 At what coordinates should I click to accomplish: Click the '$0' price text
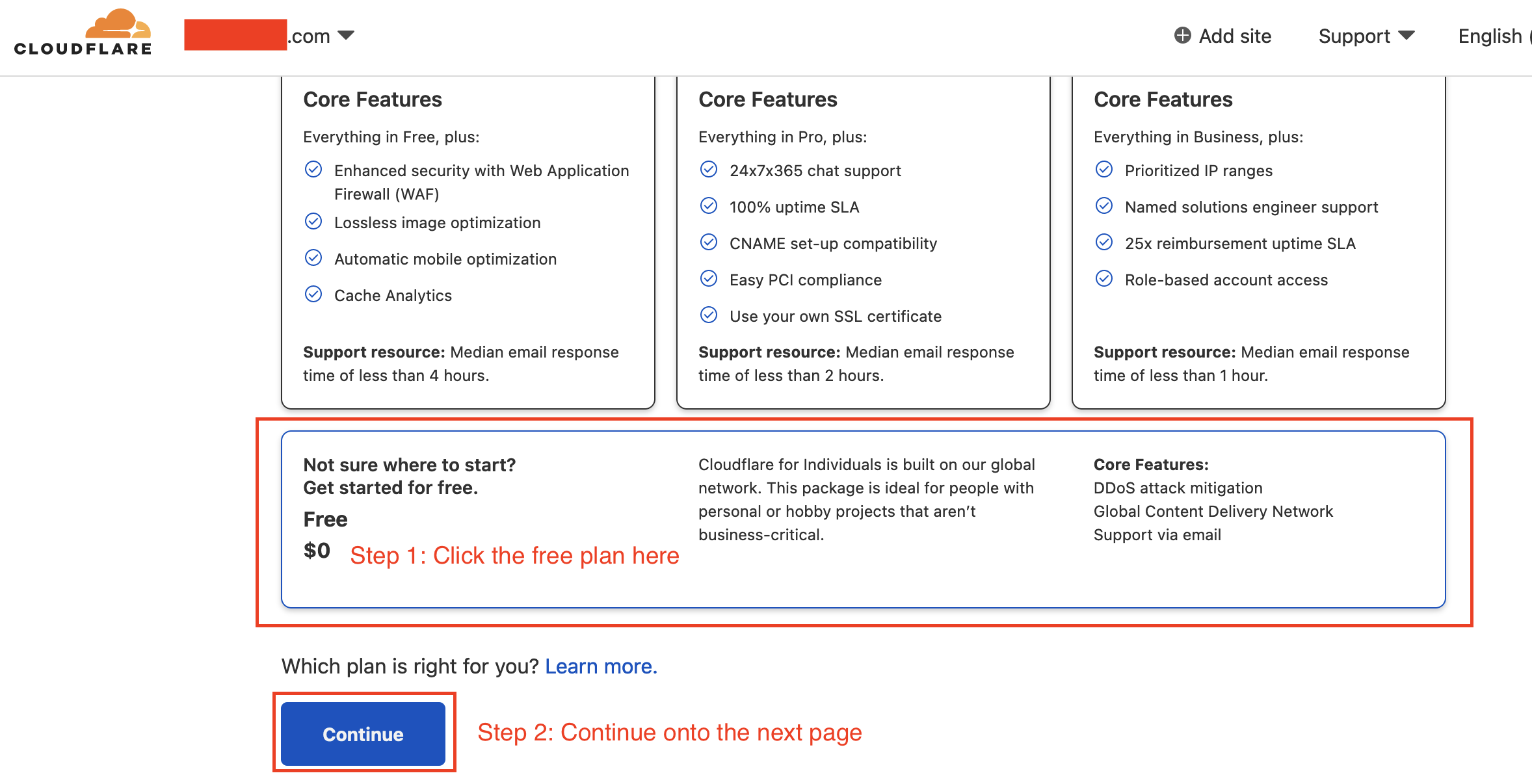pyautogui.click(x=317, y=551)
